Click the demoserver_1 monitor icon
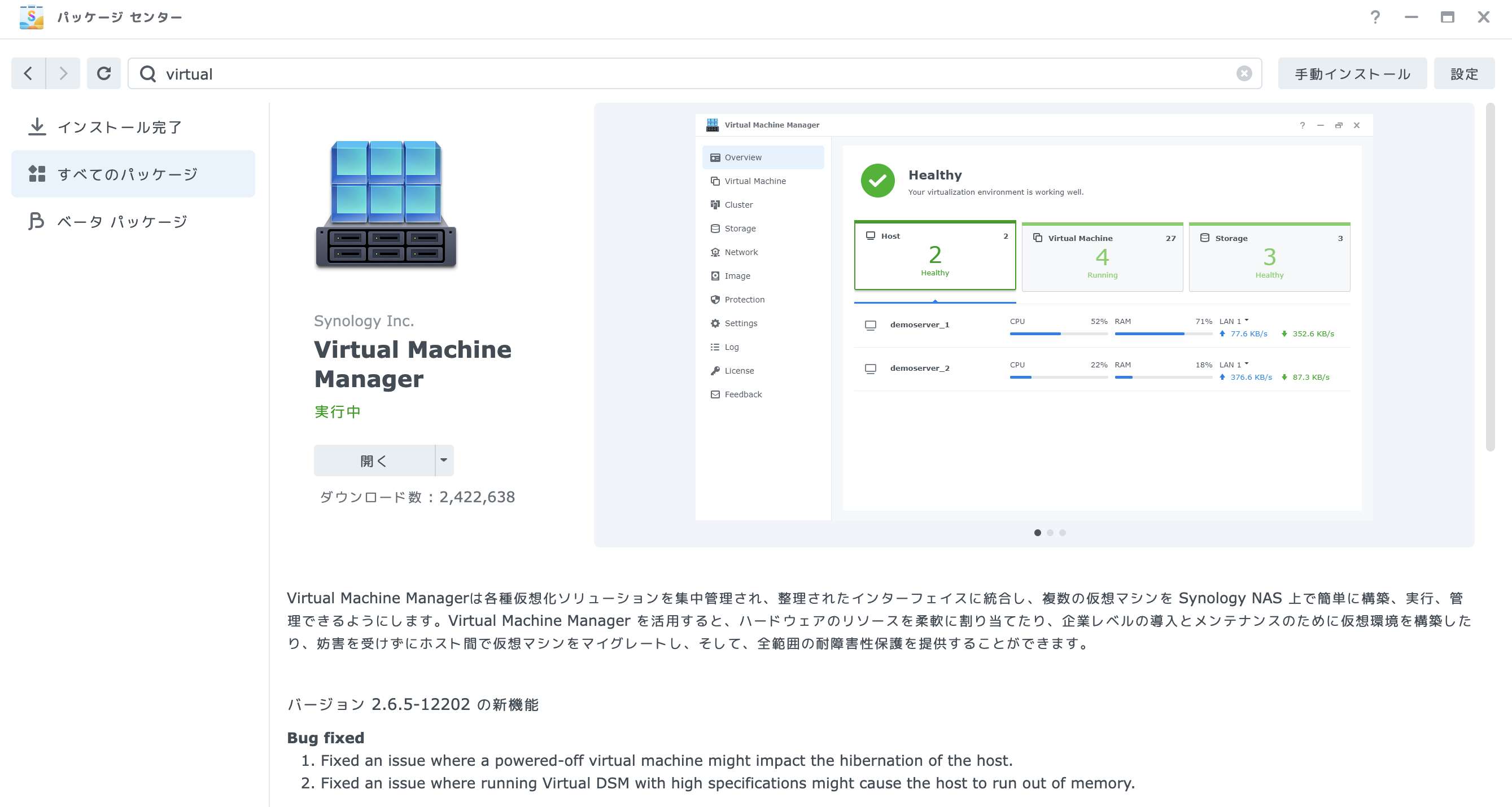The width and height of the screenshot is (1512, 807). tap(871, 325)
